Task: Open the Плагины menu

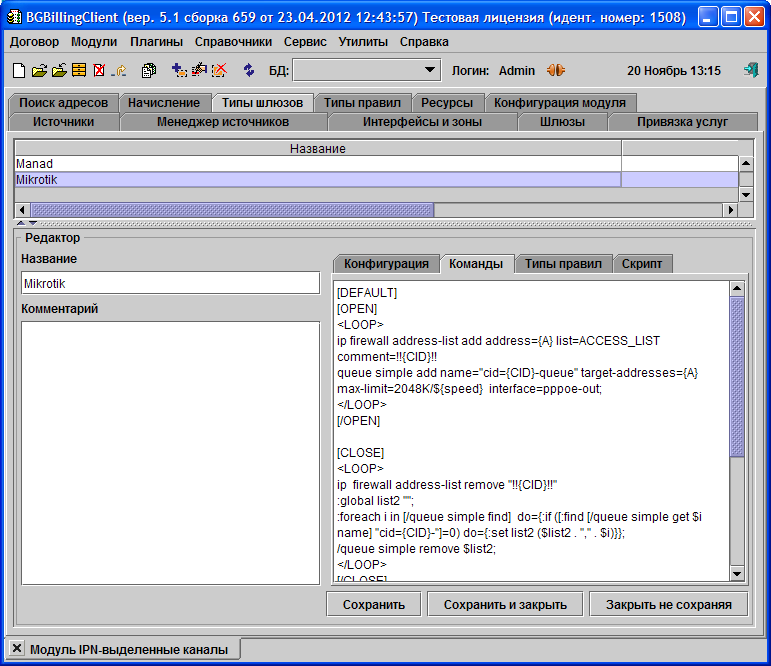Action: [x=156, y=42]
